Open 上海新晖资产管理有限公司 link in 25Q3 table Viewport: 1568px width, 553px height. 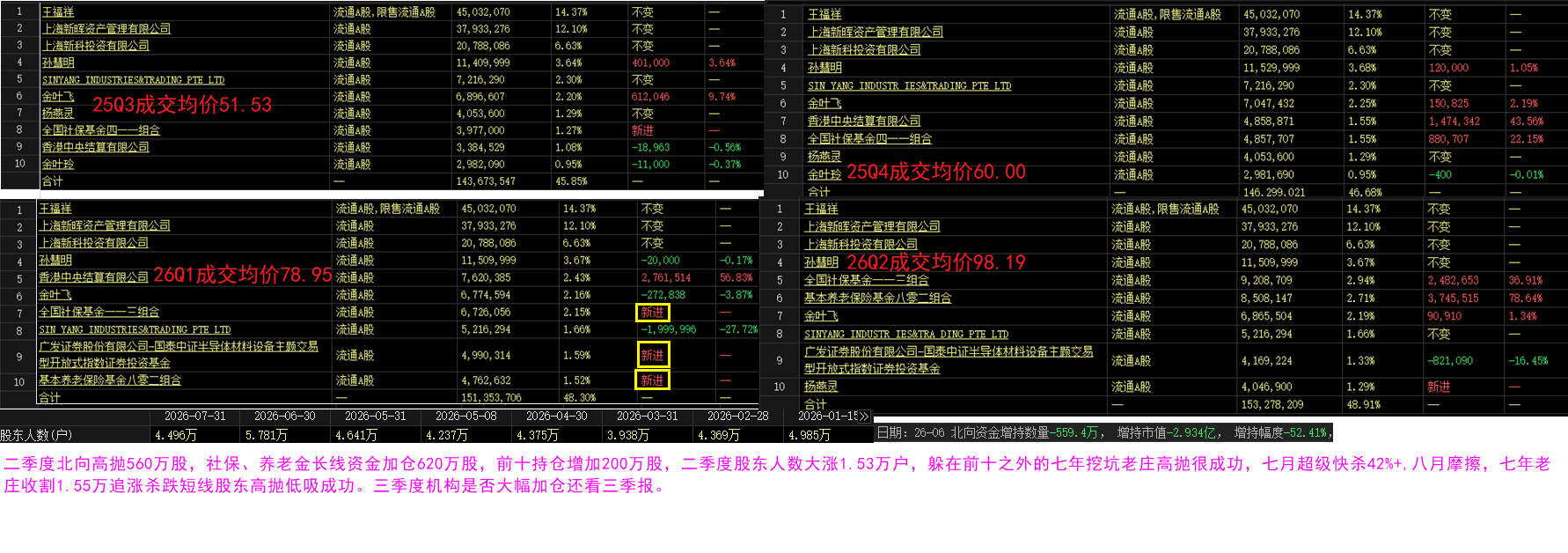point(106,29)
